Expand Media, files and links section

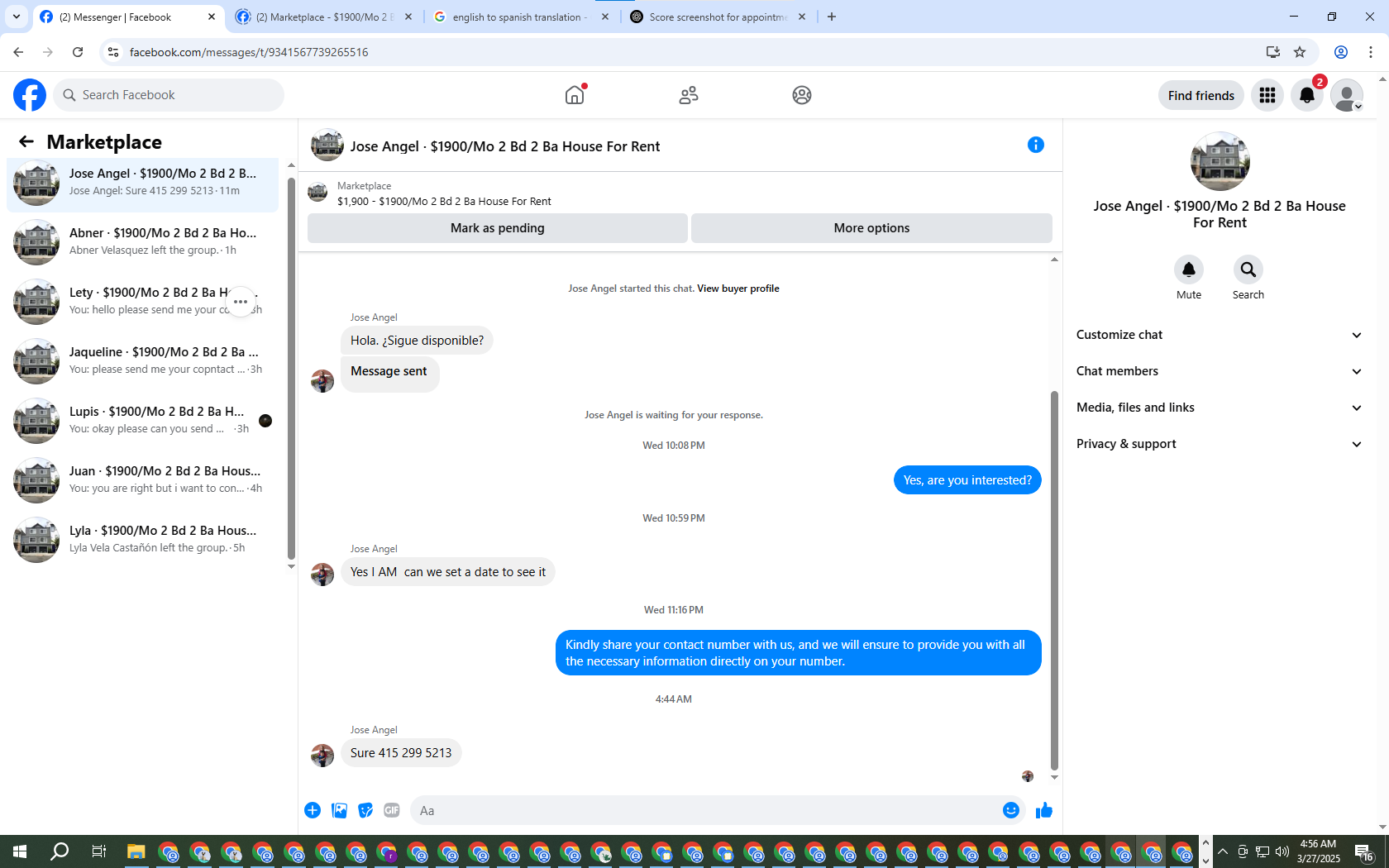tap(1220, 408)
